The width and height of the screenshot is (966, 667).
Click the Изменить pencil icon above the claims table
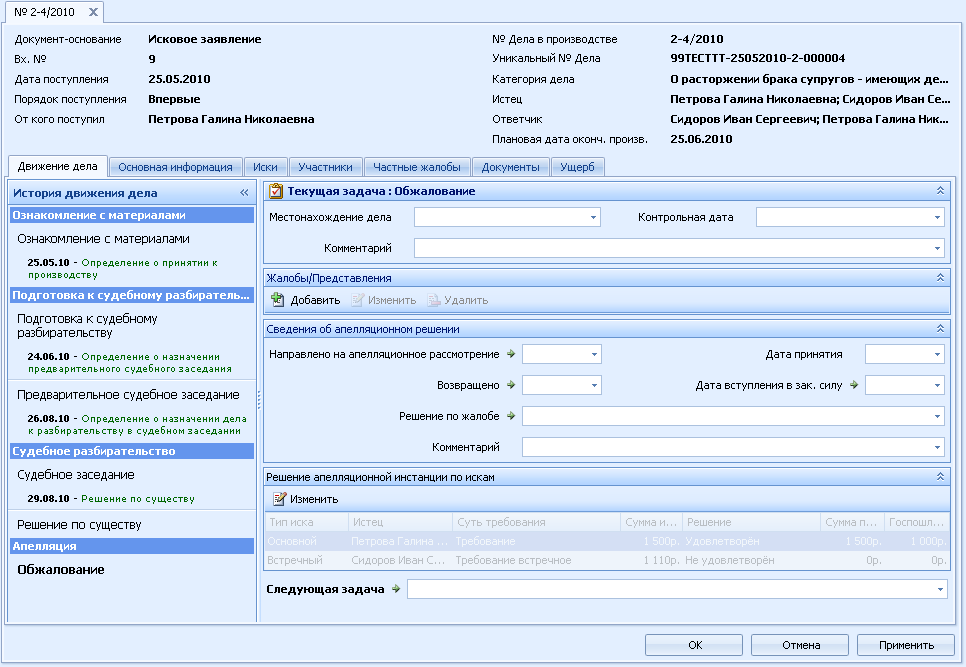pyautogui.click(x=279, y=499)
